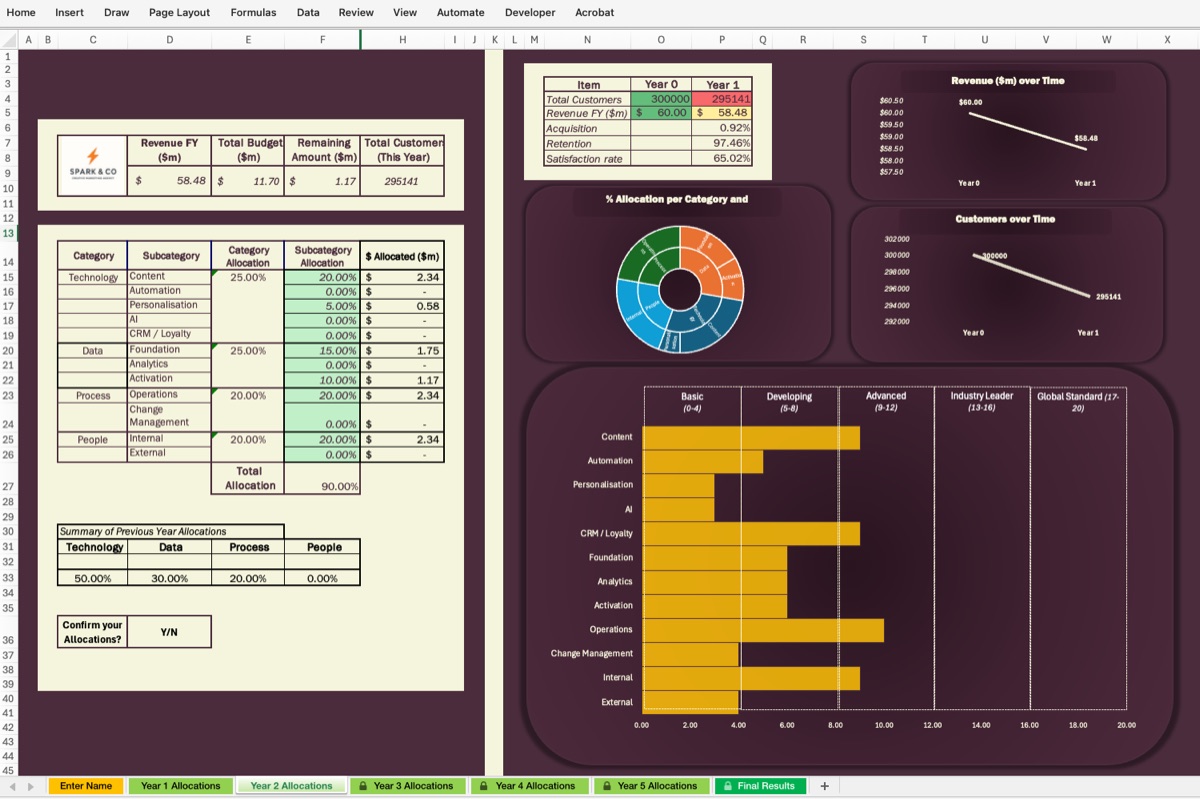
Task: Open the View ribbon tab
Action: [405, 12]
